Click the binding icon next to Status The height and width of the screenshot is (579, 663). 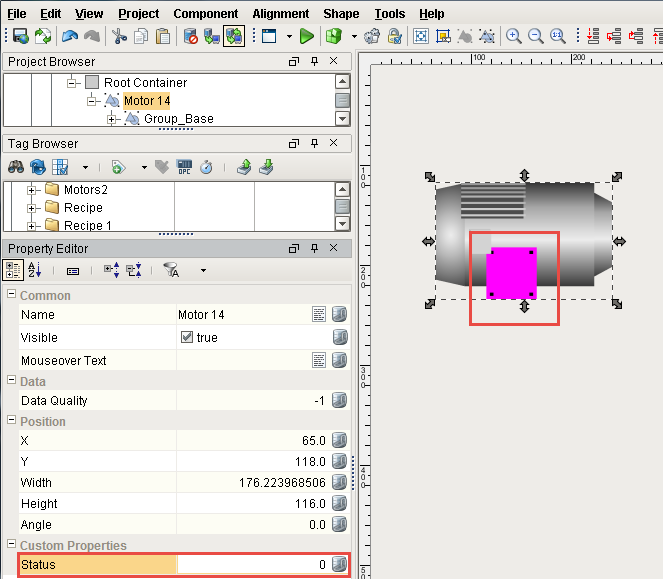tap(339, 565)
